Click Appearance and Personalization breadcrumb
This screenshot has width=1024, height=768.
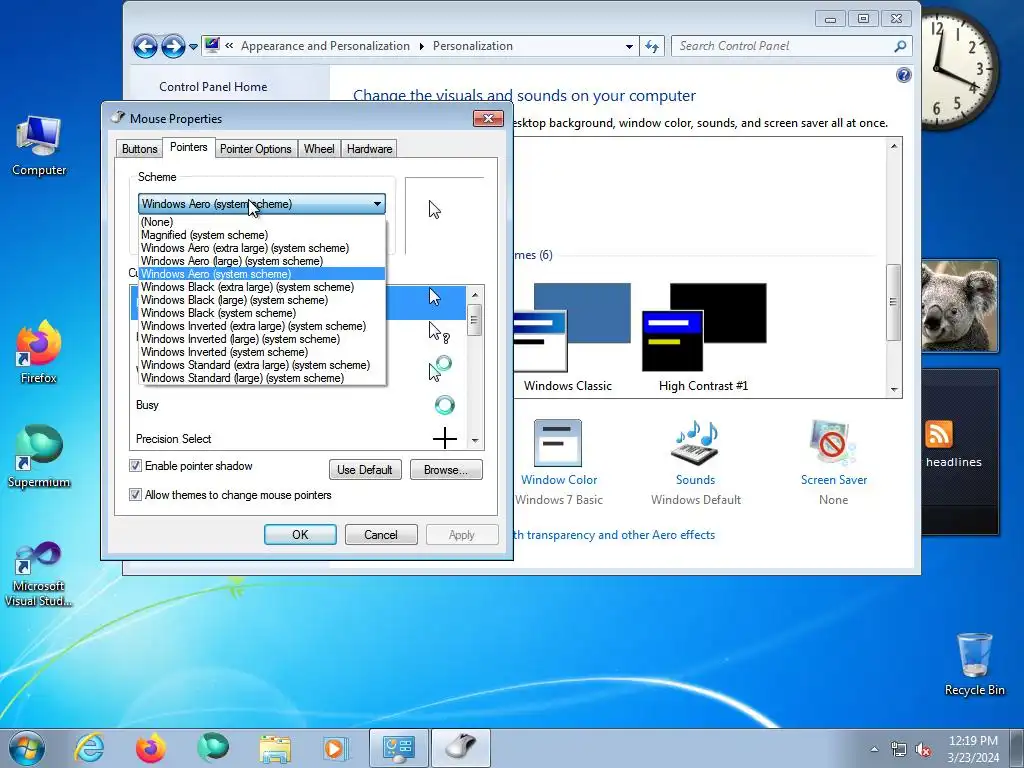pyautogui.click(x=325, y=46)
